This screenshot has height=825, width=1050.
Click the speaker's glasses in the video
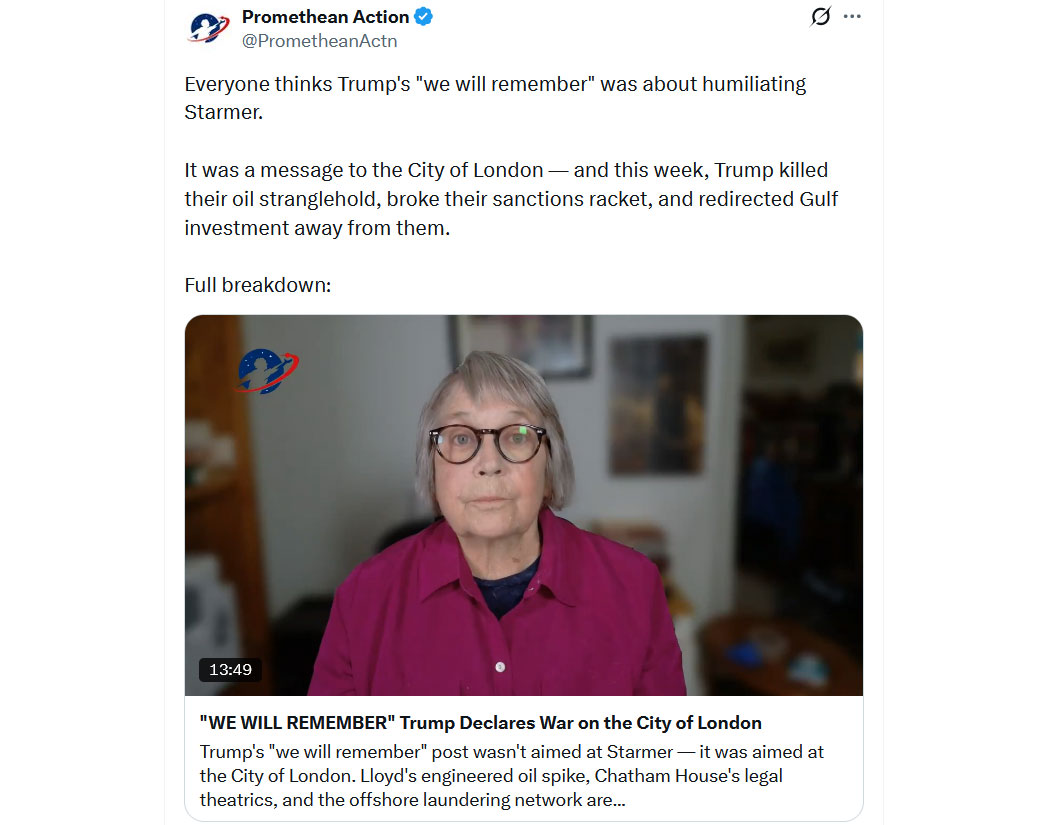click(x=489, y=443)
